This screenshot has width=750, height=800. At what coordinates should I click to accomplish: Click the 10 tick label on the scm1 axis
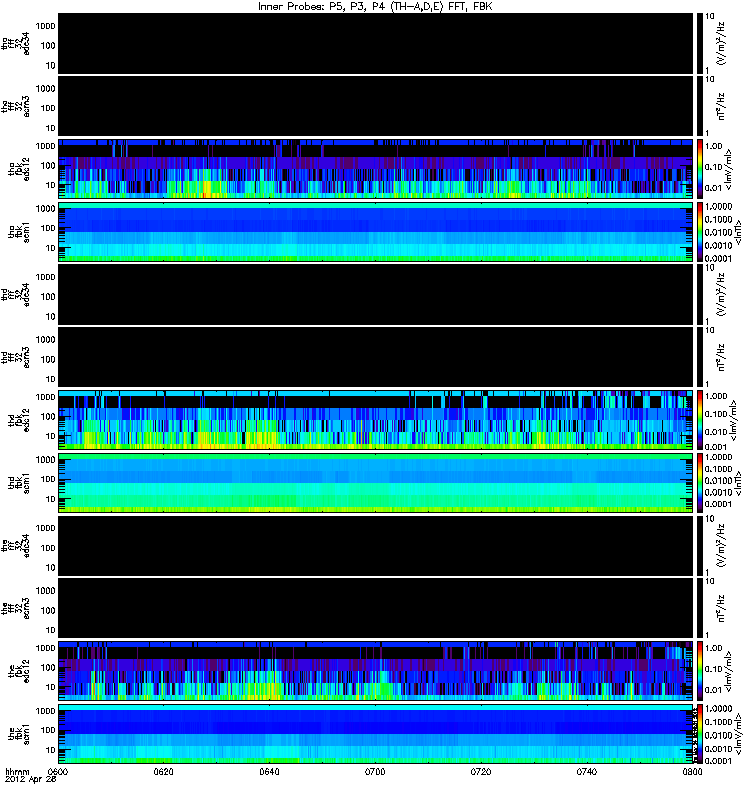point(50,750)
